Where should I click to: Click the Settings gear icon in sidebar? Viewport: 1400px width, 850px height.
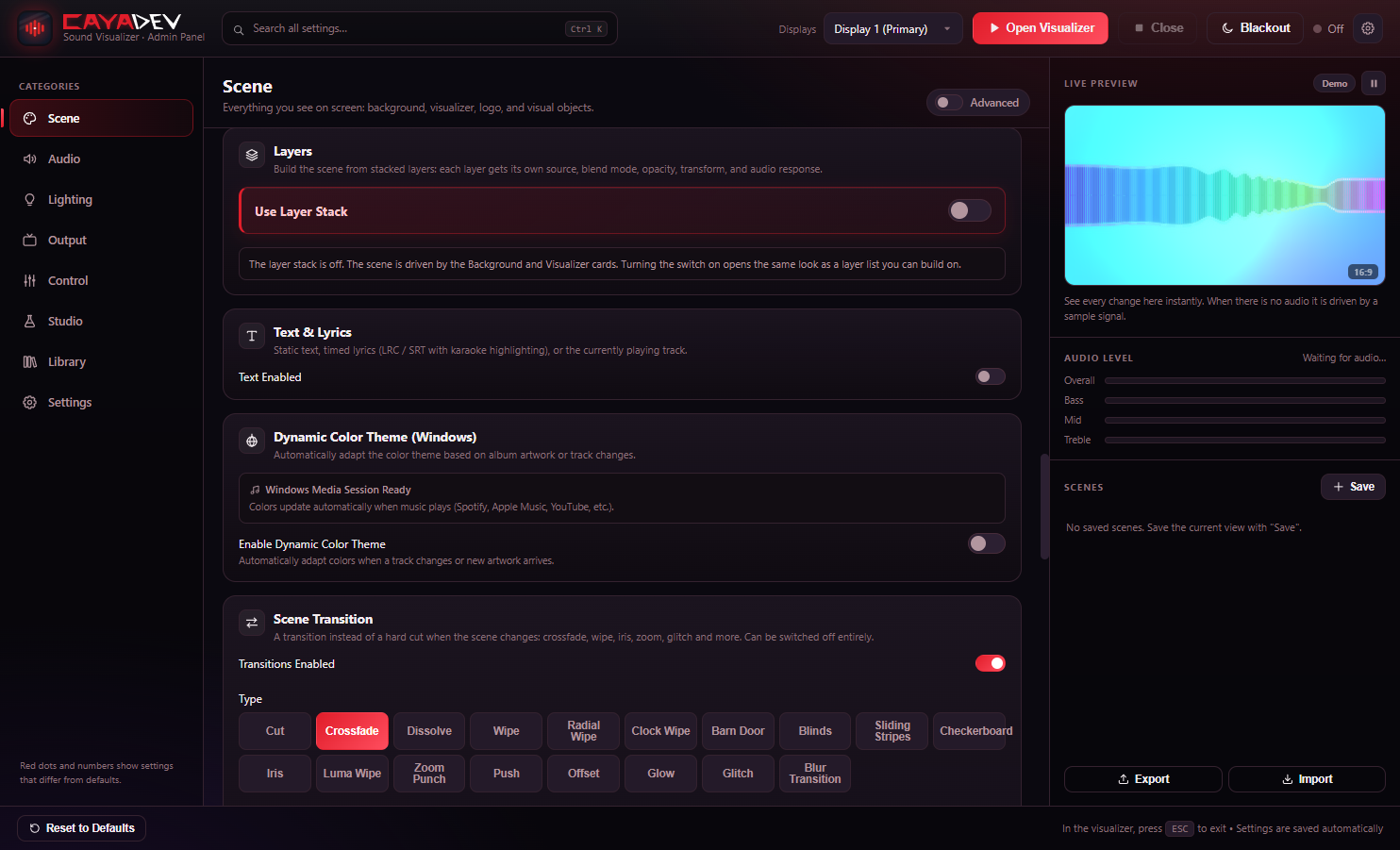pyautogui.click(x=30, y=402)
